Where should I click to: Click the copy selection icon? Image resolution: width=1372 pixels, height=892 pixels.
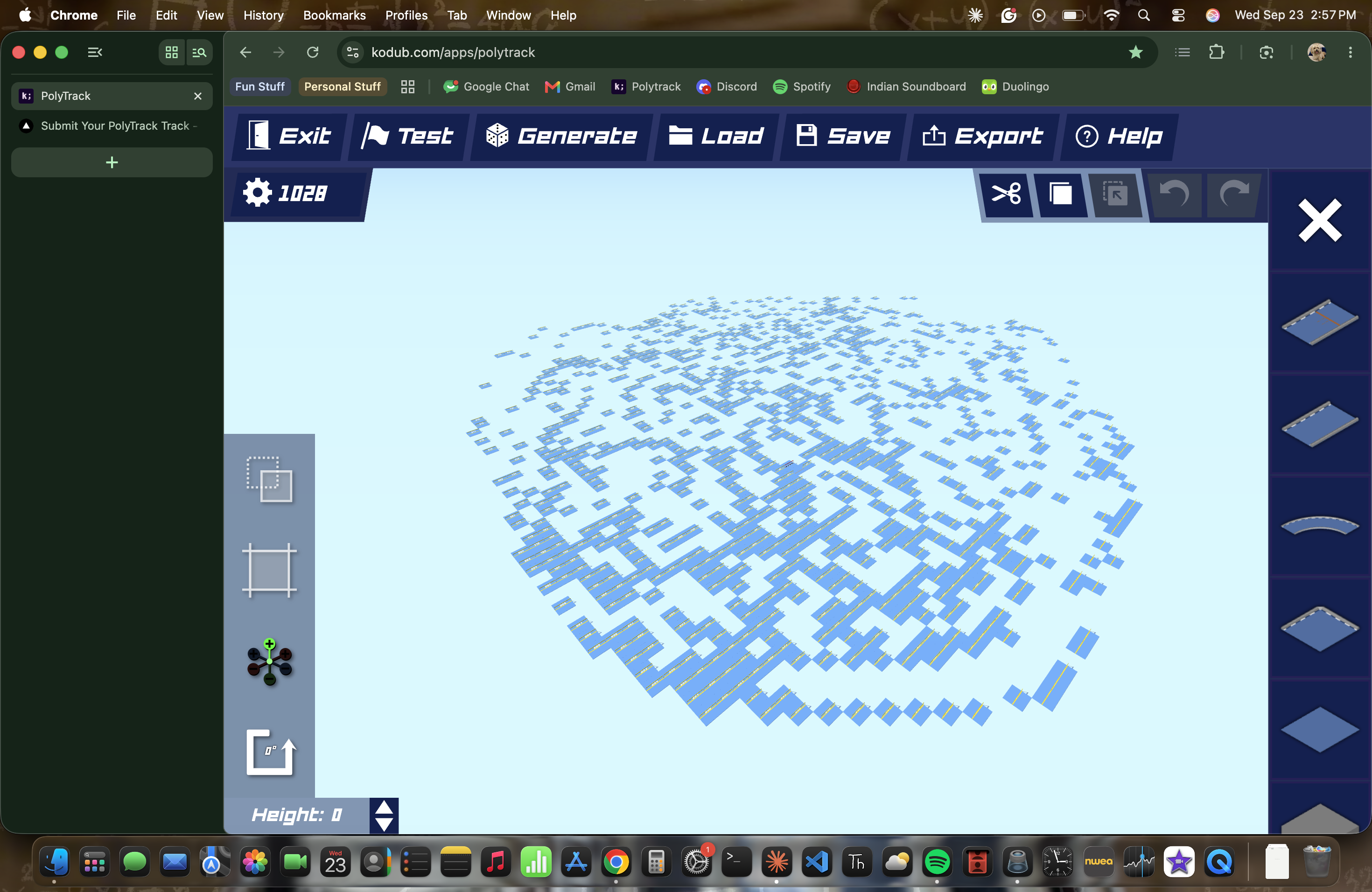[x=1060, y=194]
